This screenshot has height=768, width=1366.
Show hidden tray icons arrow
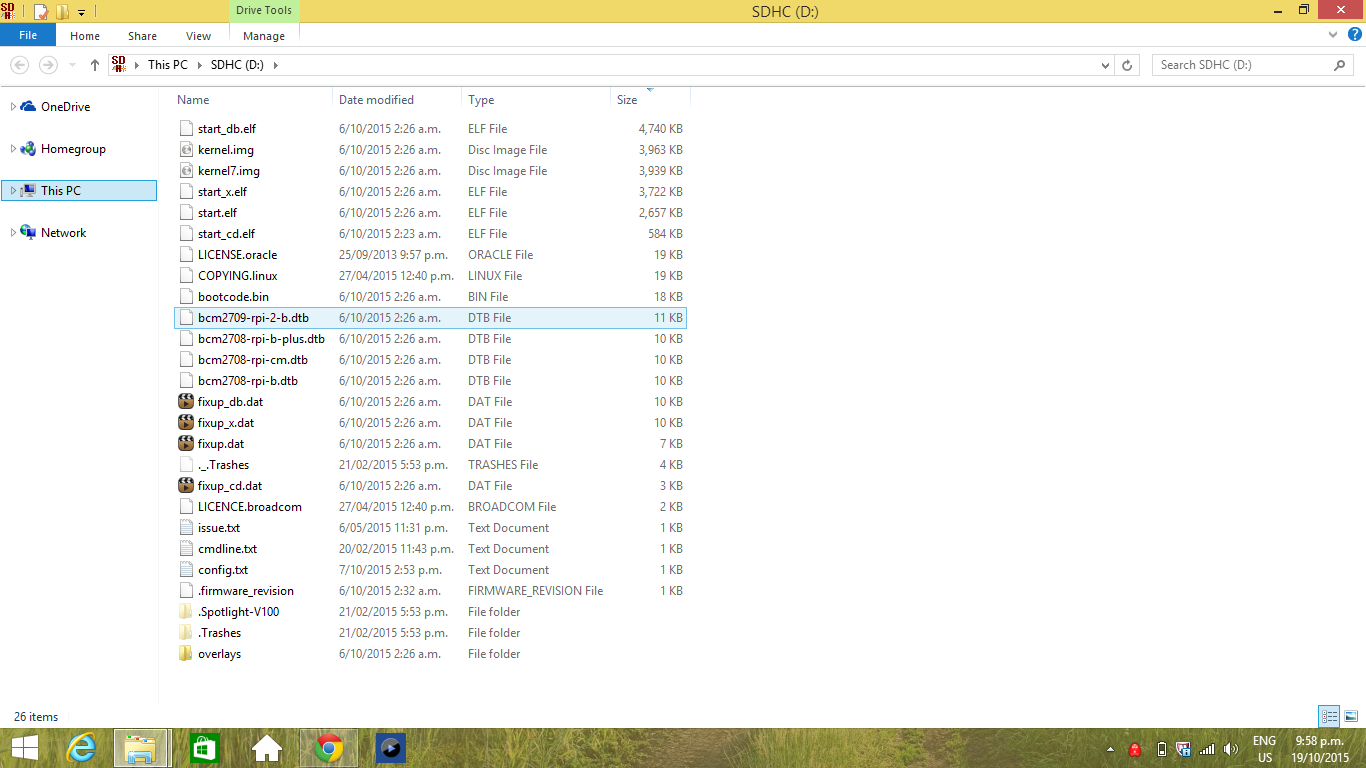(1110, 749)
